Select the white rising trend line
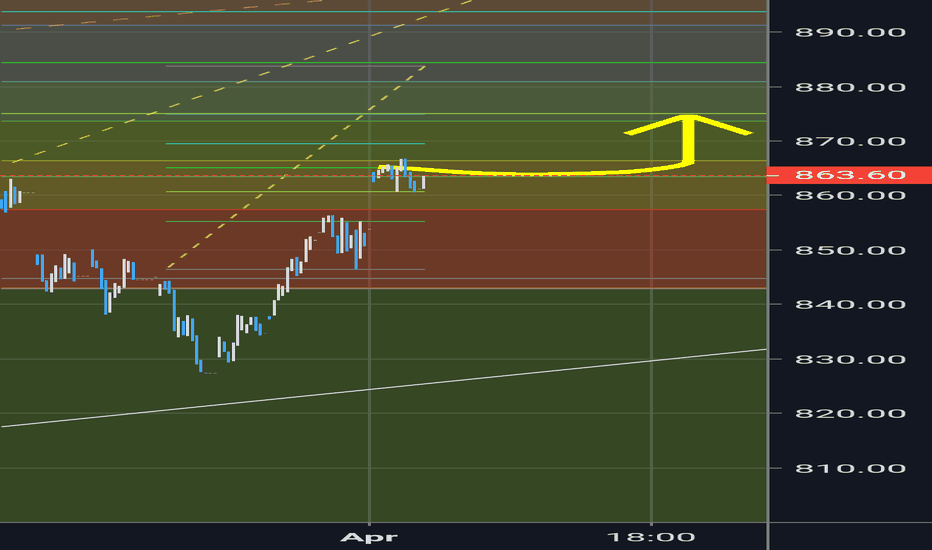Screen dimensions: 932x550 [x=383, y=388]
